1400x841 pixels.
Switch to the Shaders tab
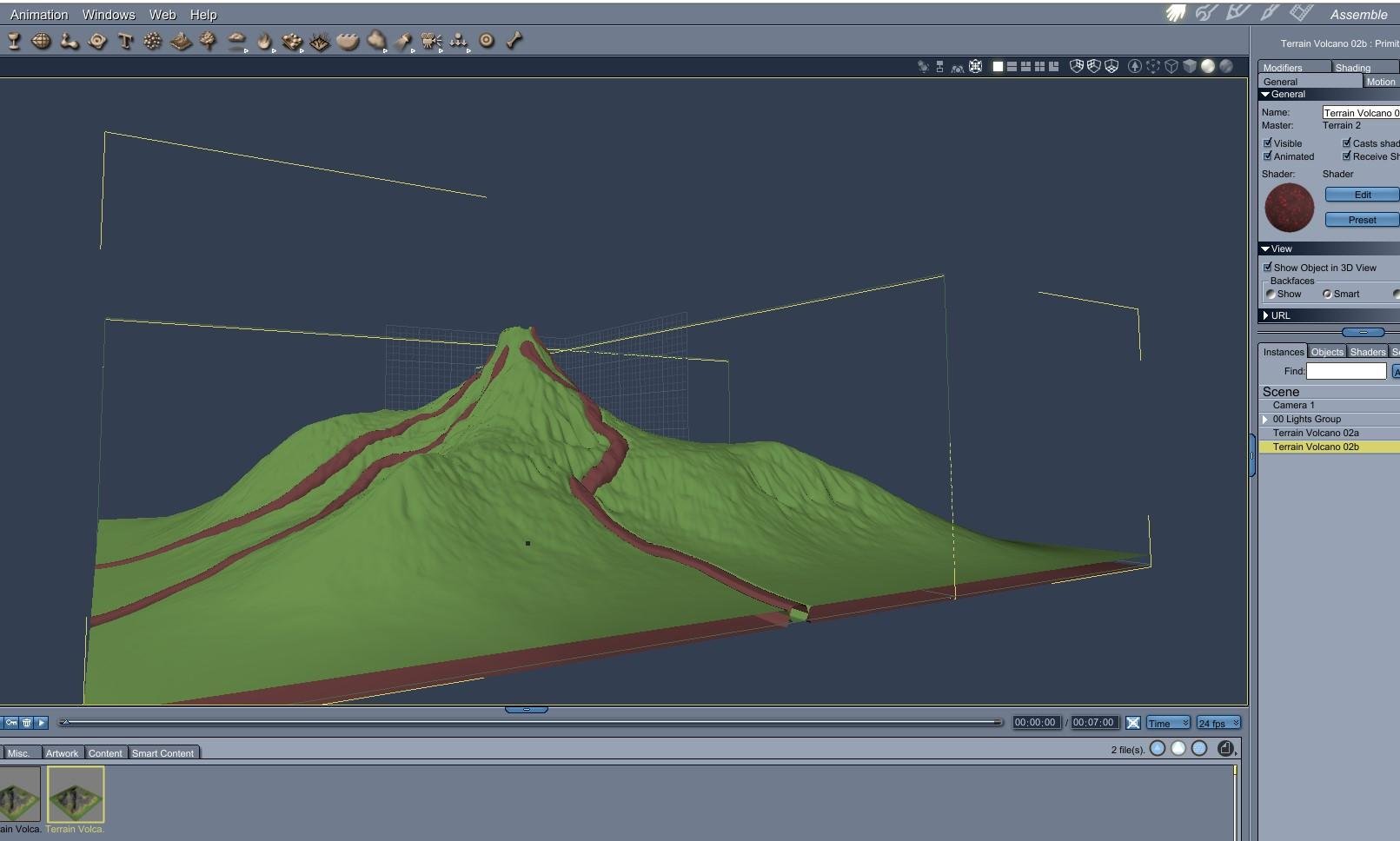coord(1368,352)
